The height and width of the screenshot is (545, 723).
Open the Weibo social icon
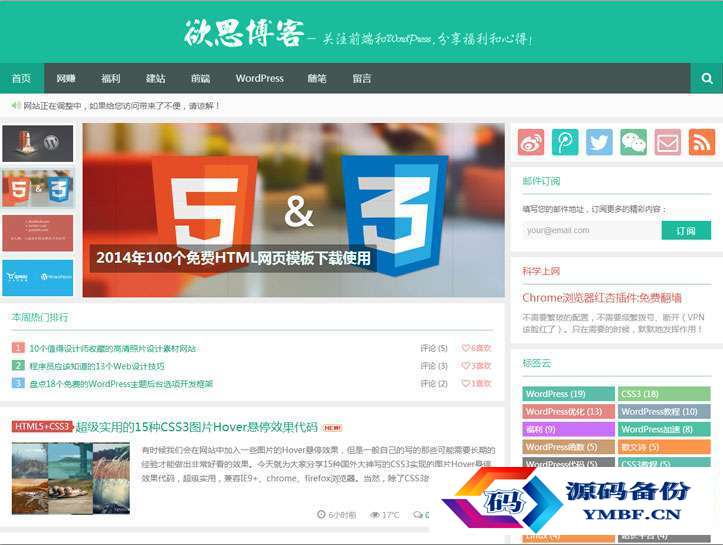click(x=531, y=142)
